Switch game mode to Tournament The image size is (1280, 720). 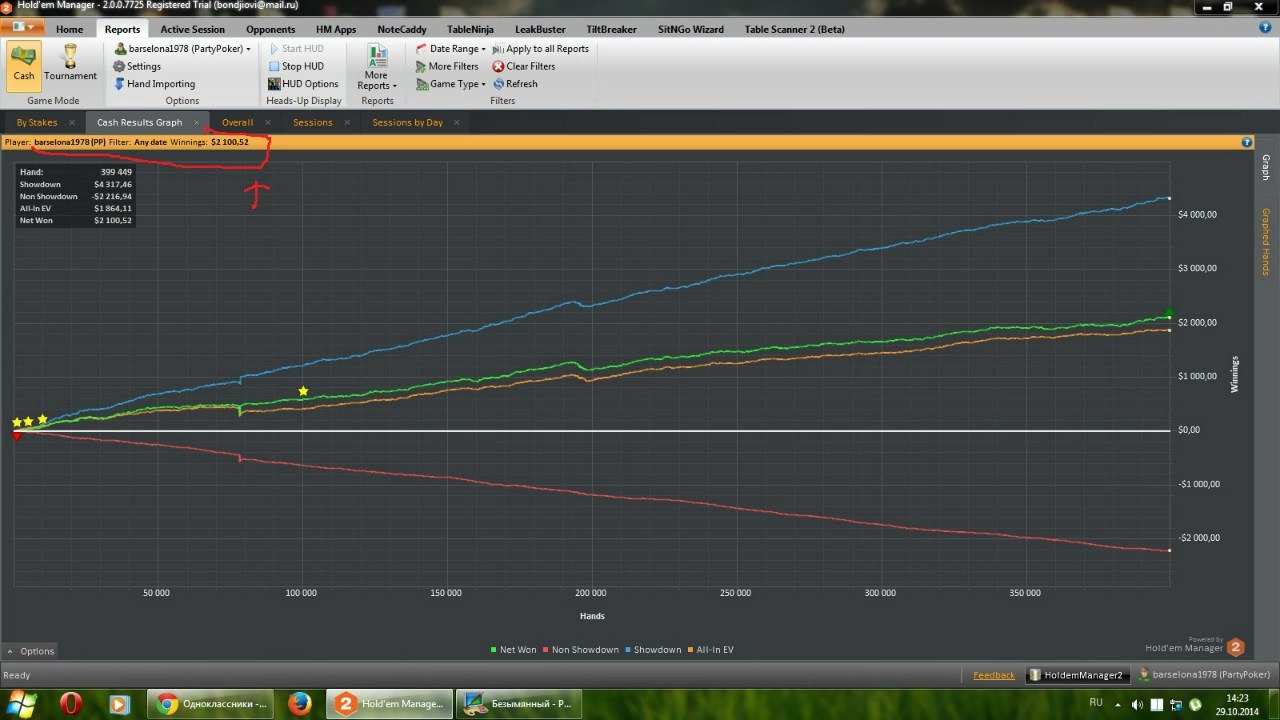pos(71,63)
